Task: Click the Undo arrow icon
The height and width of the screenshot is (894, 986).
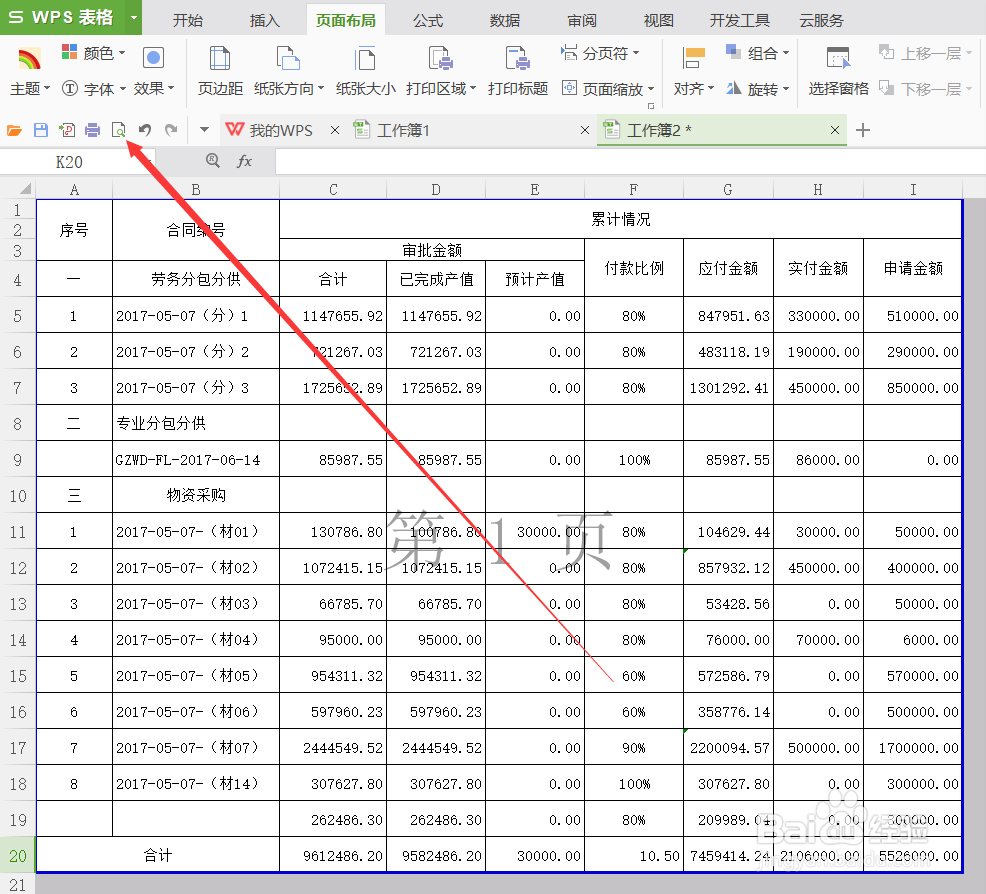Action: (x=145, y=130)
